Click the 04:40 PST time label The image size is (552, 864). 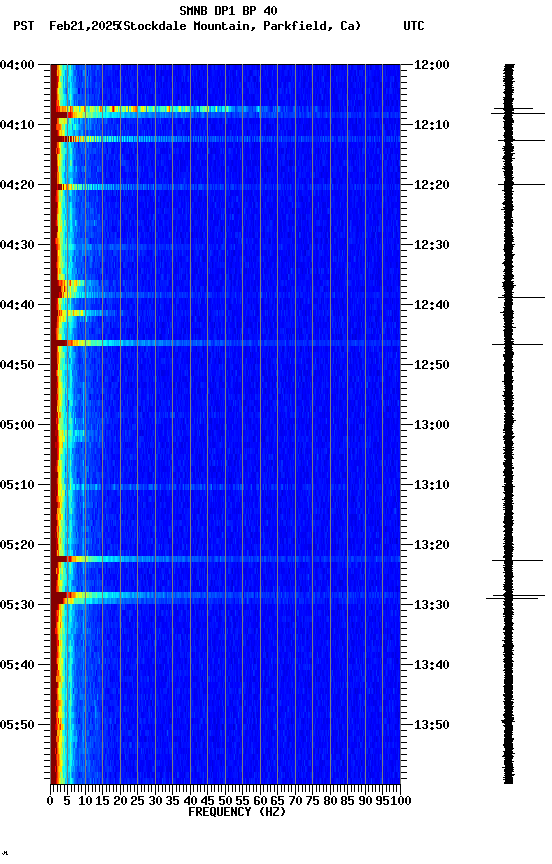pyautogui.click(x=17, y=305)
